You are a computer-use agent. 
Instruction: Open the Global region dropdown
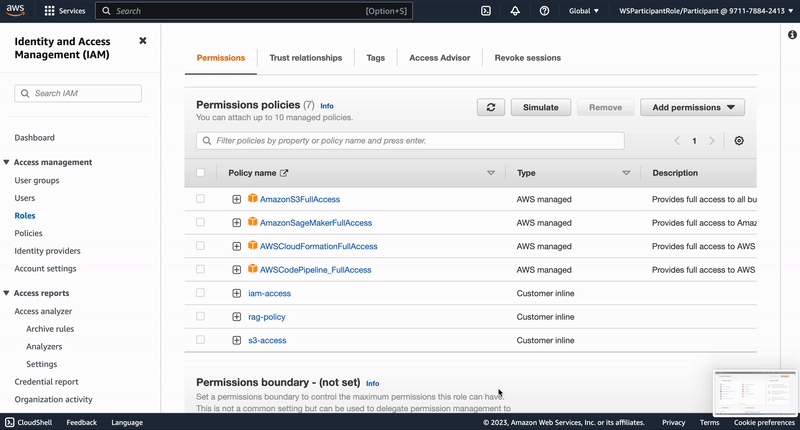(584, 11)
